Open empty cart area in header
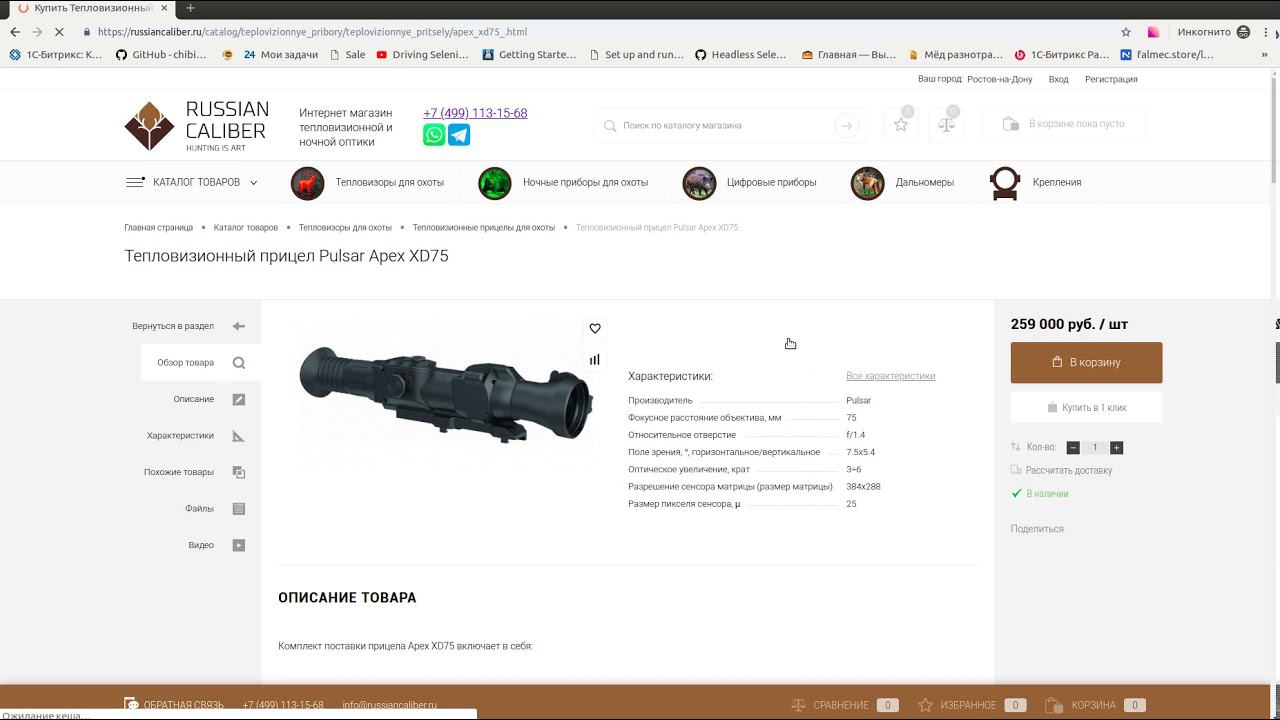This screenshot has height=720, width=1280. click(1064, 124)
